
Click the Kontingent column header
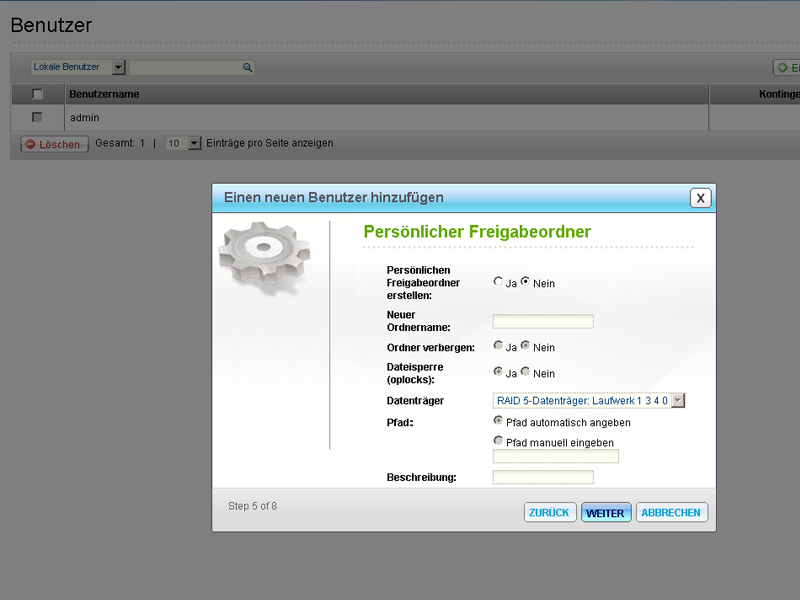[x=755, y=94]
